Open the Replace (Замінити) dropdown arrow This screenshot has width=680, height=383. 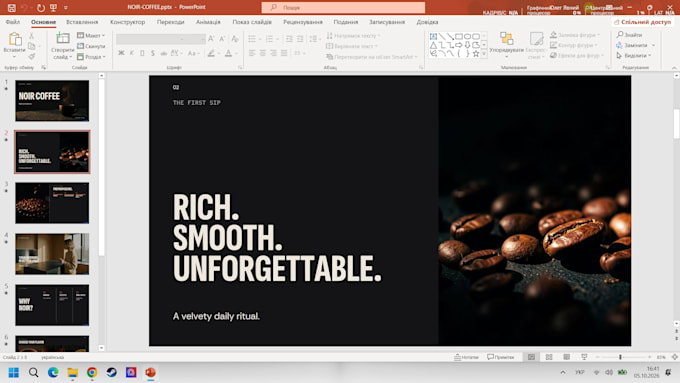click(x=654, y=45)
